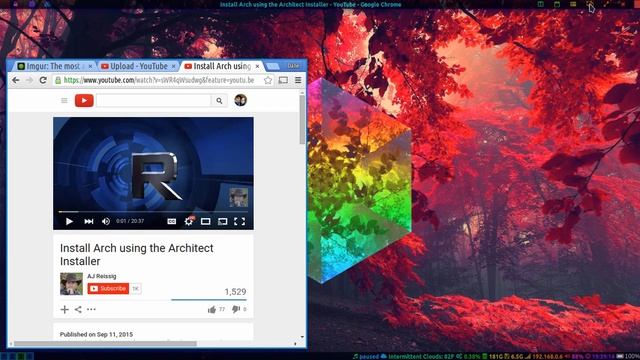Click the 100% battery indicator
The image size is (640, 360).
(x=629, y=356)
